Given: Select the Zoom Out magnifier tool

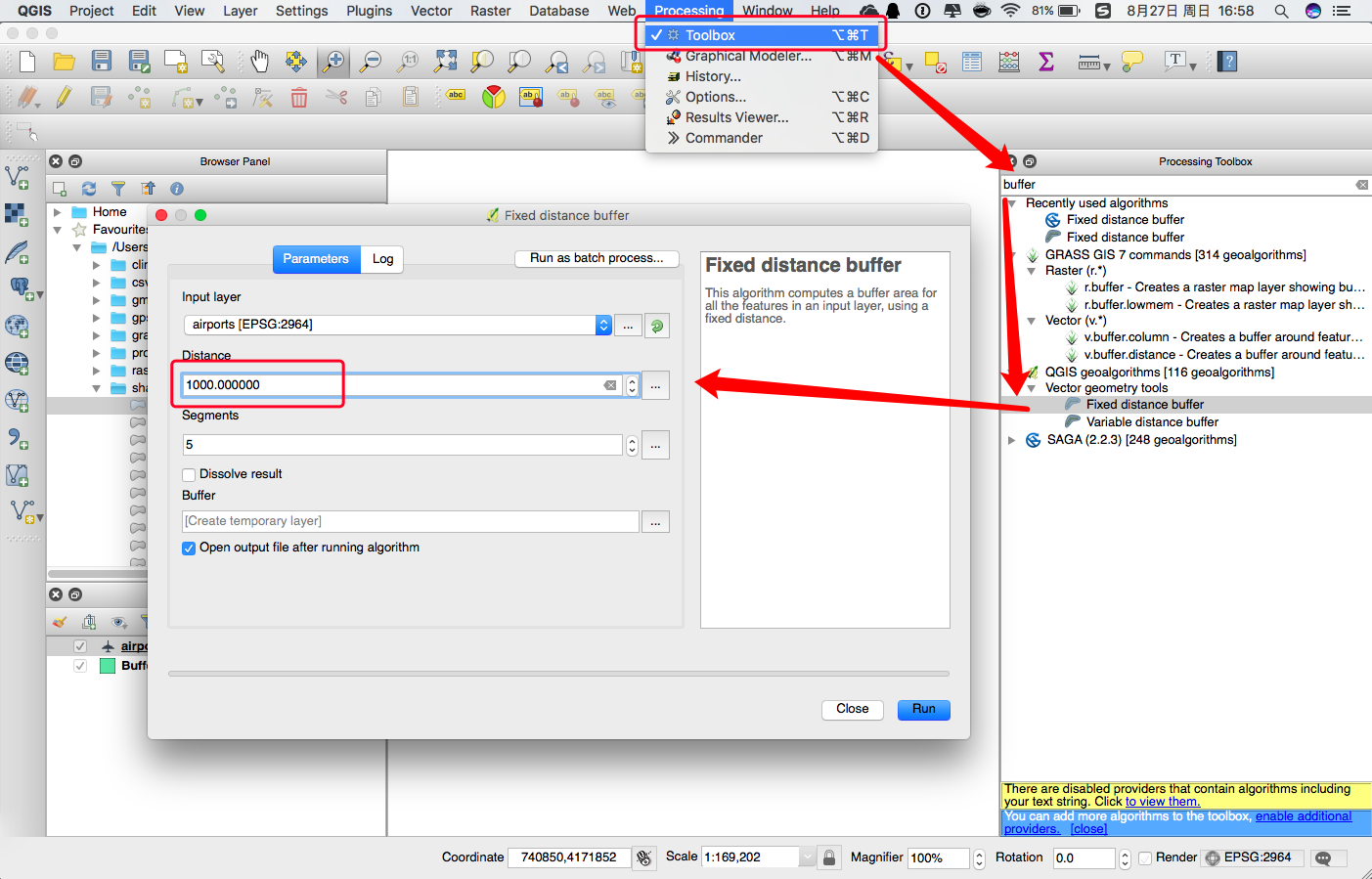Looking at the screenshot, I should [x=371, y=62].
